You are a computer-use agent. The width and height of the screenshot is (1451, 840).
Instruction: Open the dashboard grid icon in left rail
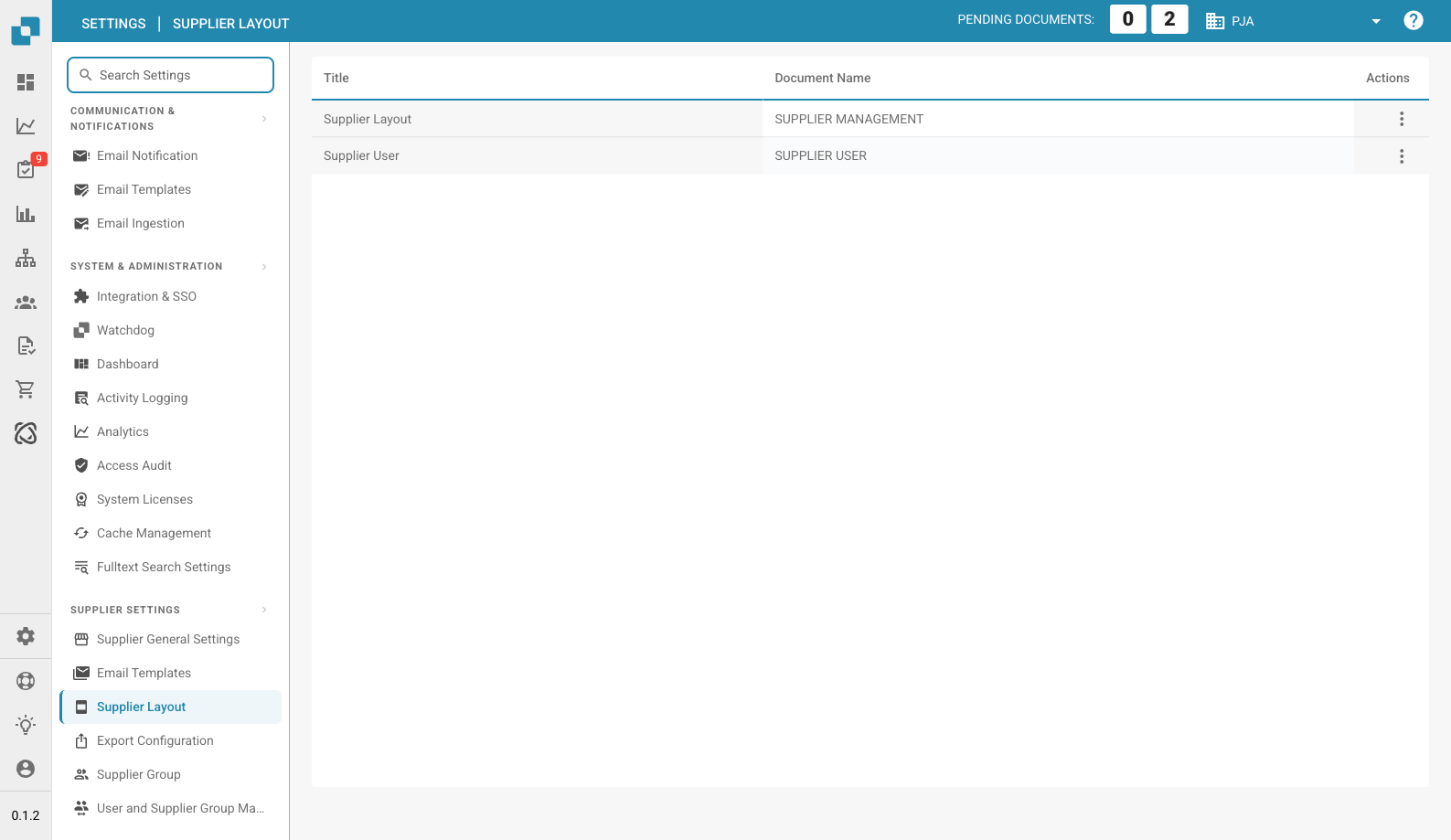click(26, 82)
